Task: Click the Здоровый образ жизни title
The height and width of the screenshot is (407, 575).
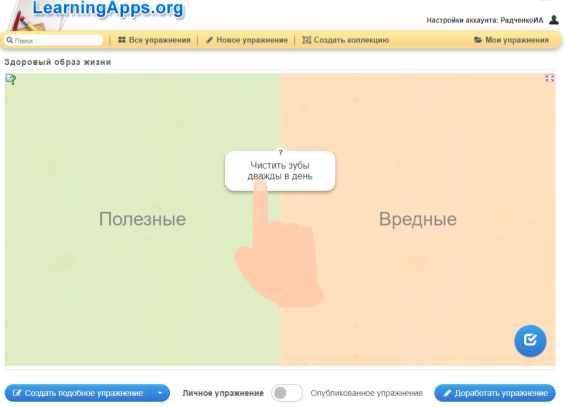Action: tap(58, 62)
